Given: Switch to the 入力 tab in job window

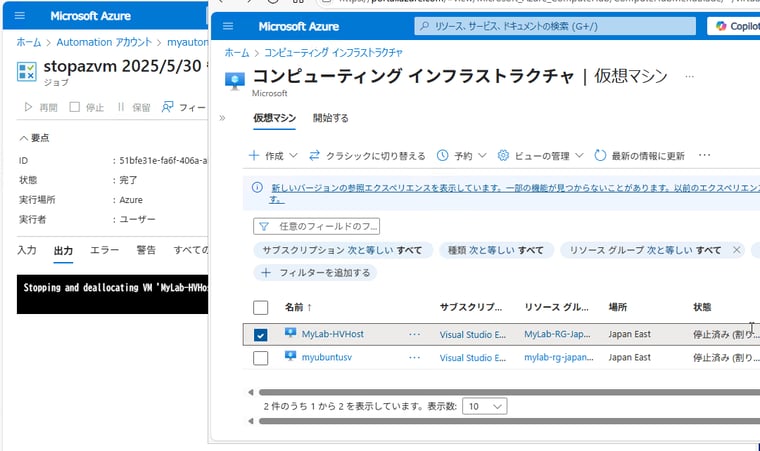Looking at the screenshot, I should [x=27, y=250].
